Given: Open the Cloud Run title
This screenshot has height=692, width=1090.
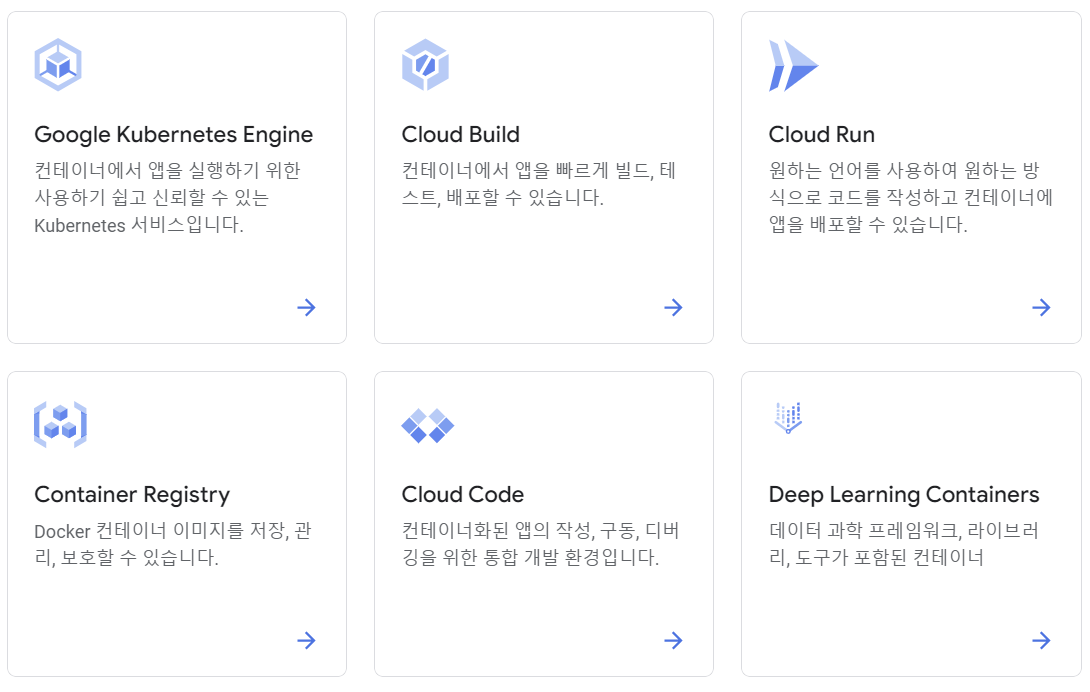Looking at the screenshot, I should coord(822,134).
